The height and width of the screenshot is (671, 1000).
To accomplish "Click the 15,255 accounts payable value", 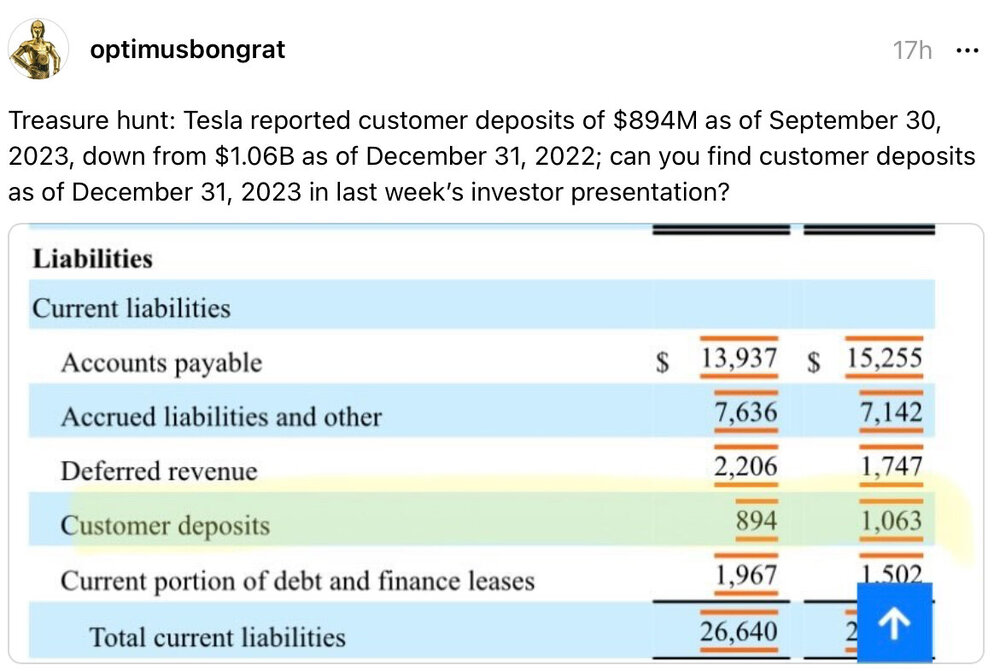I will tap(884, 359).
